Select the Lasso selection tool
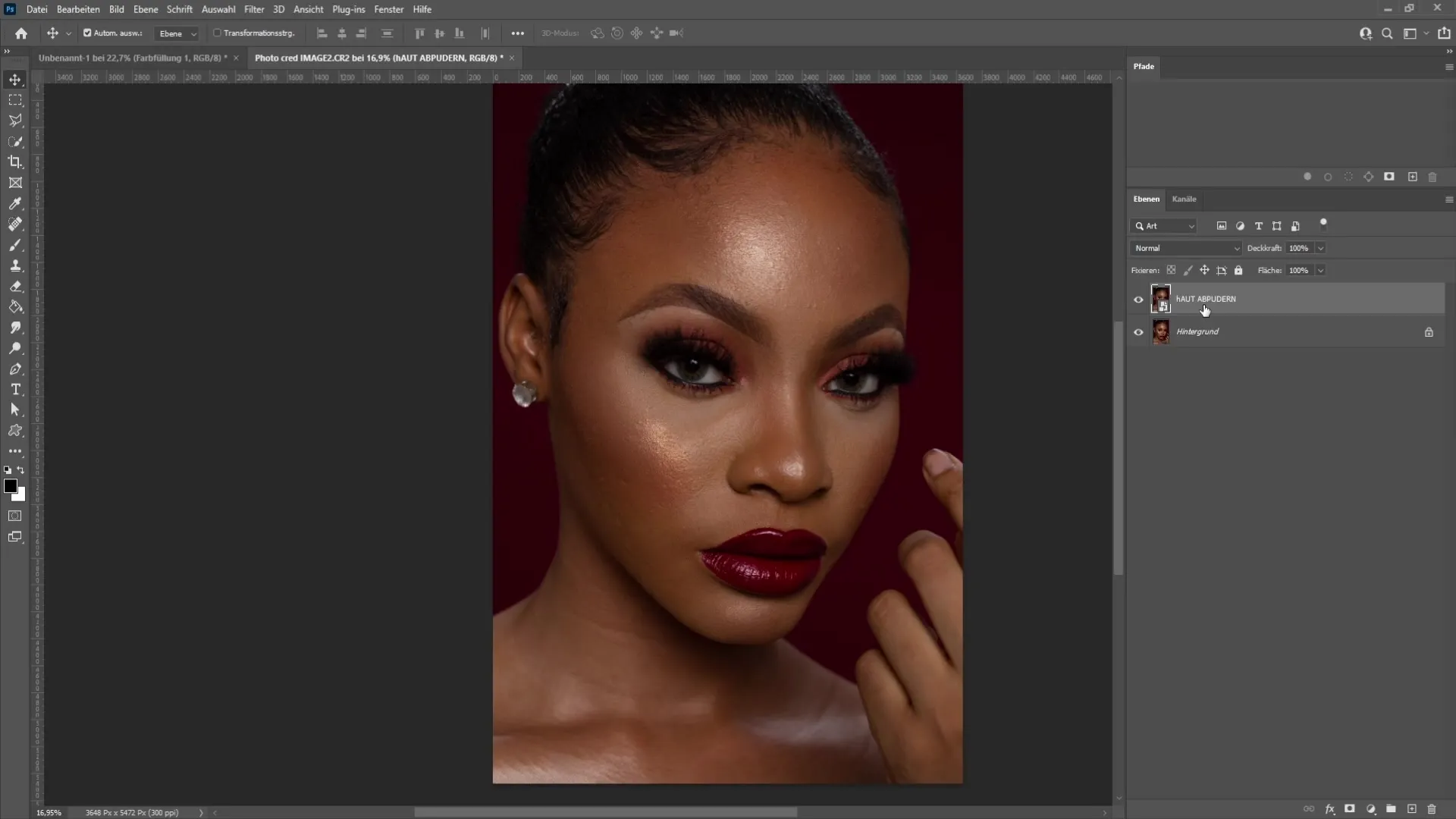The height and width of the screenshot is (819, 1456). (15, 120)
